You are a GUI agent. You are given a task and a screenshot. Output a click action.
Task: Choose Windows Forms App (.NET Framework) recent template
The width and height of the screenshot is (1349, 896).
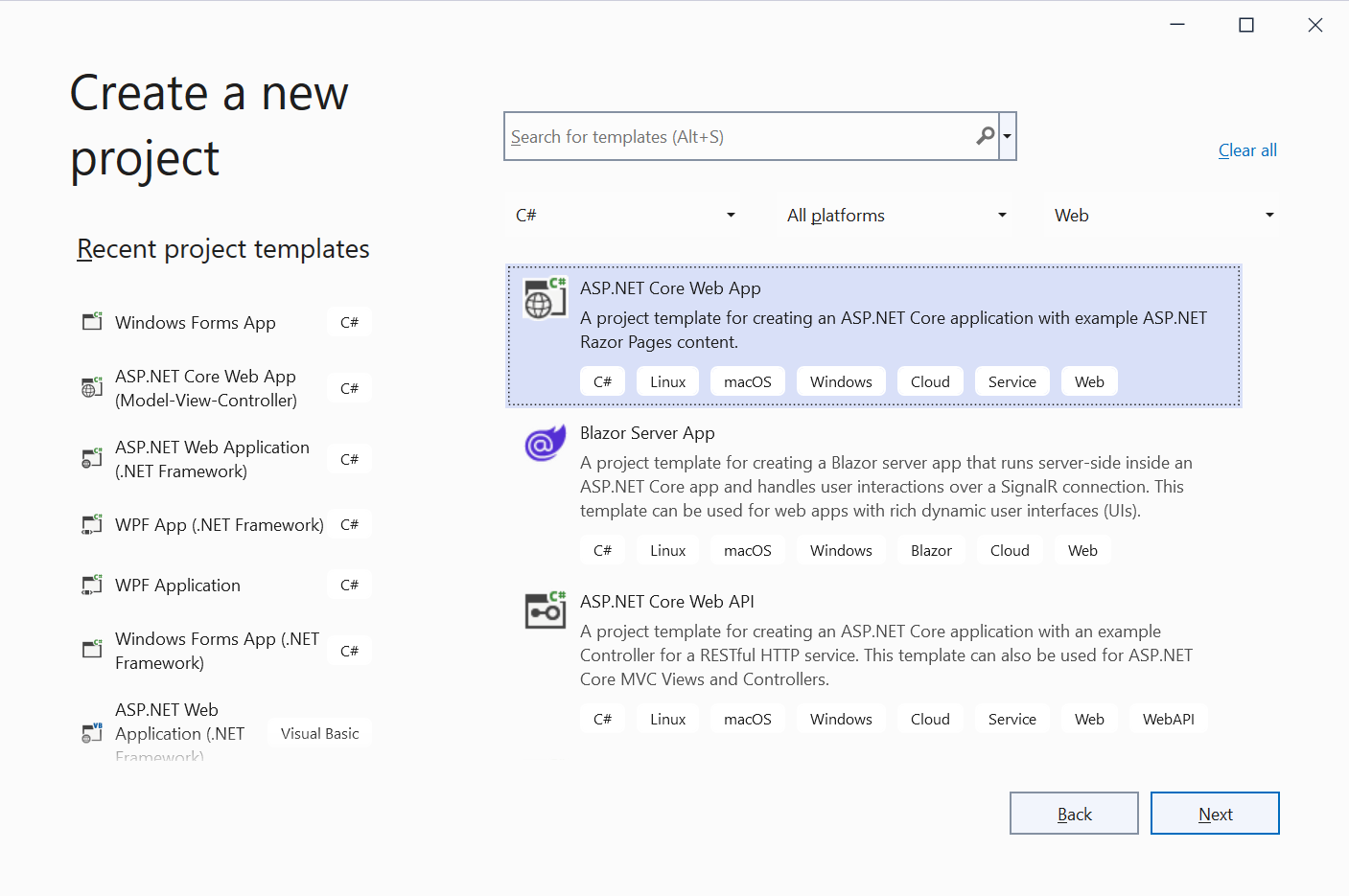click(225, 651)
